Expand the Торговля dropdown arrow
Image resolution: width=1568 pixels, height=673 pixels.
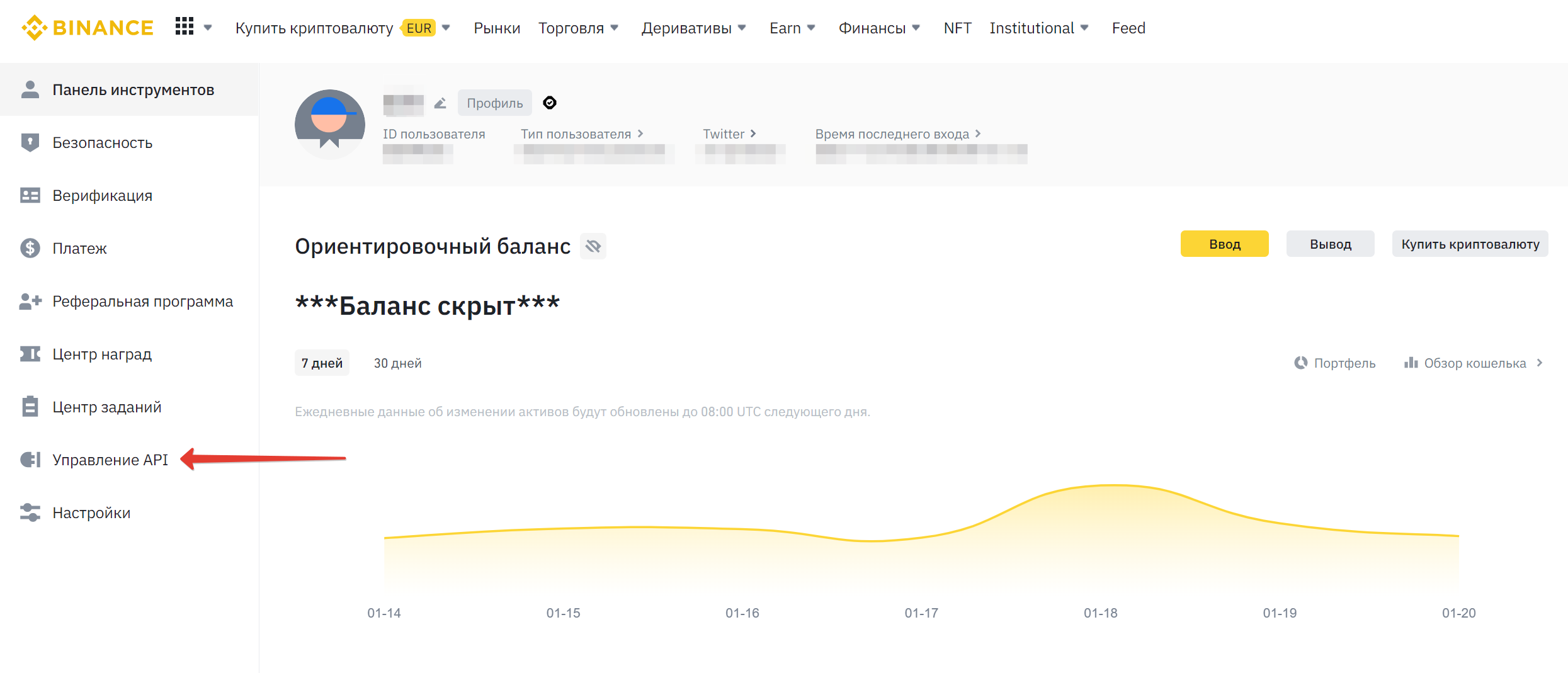(615, 28)
